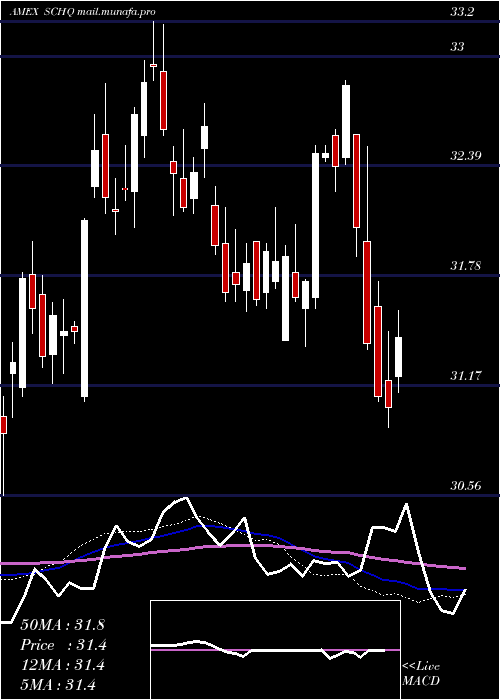Click the 33 price axis label
500x700 pixels.
(457, 46)
